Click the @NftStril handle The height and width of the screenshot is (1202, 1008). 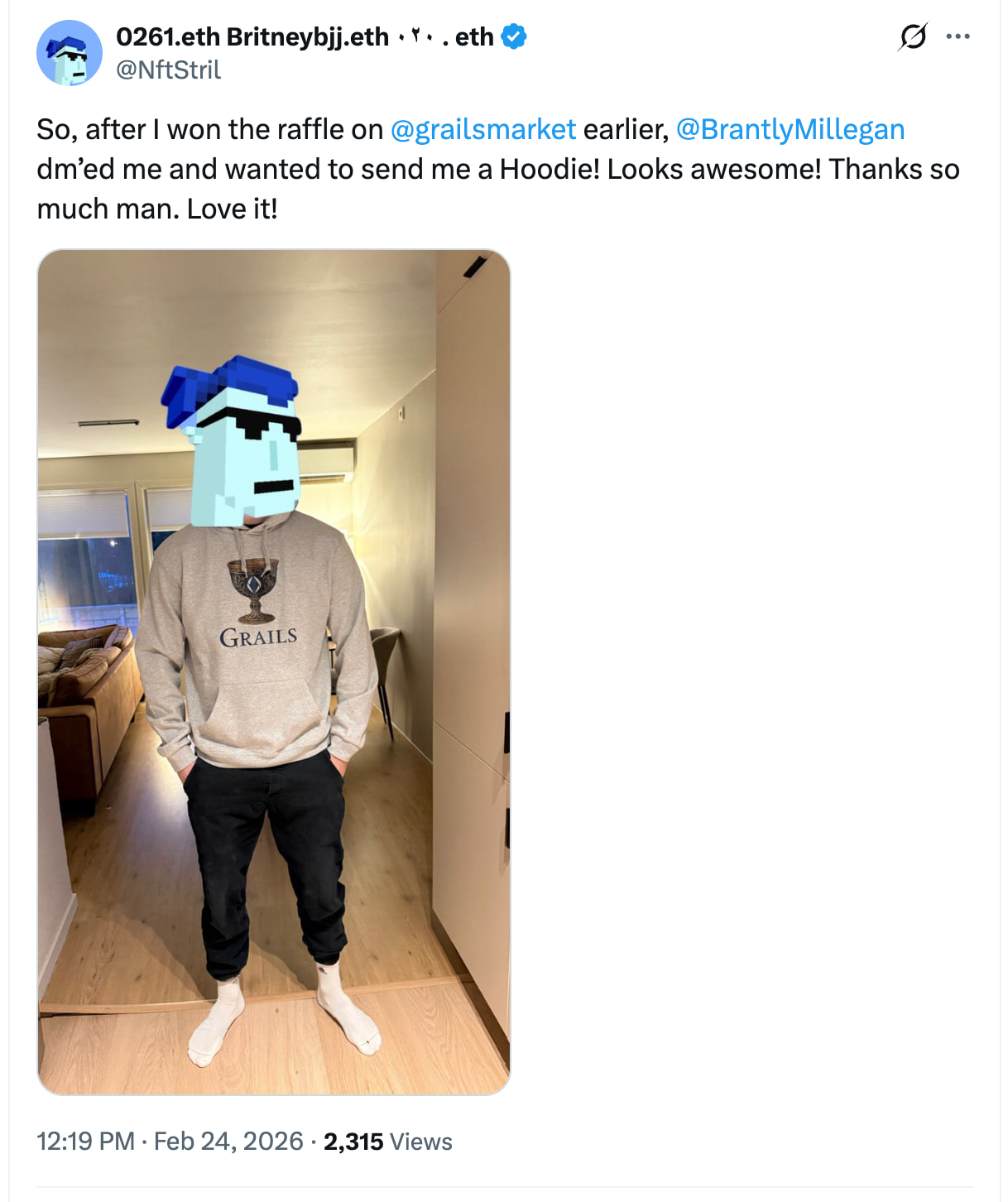click(169, 70)
